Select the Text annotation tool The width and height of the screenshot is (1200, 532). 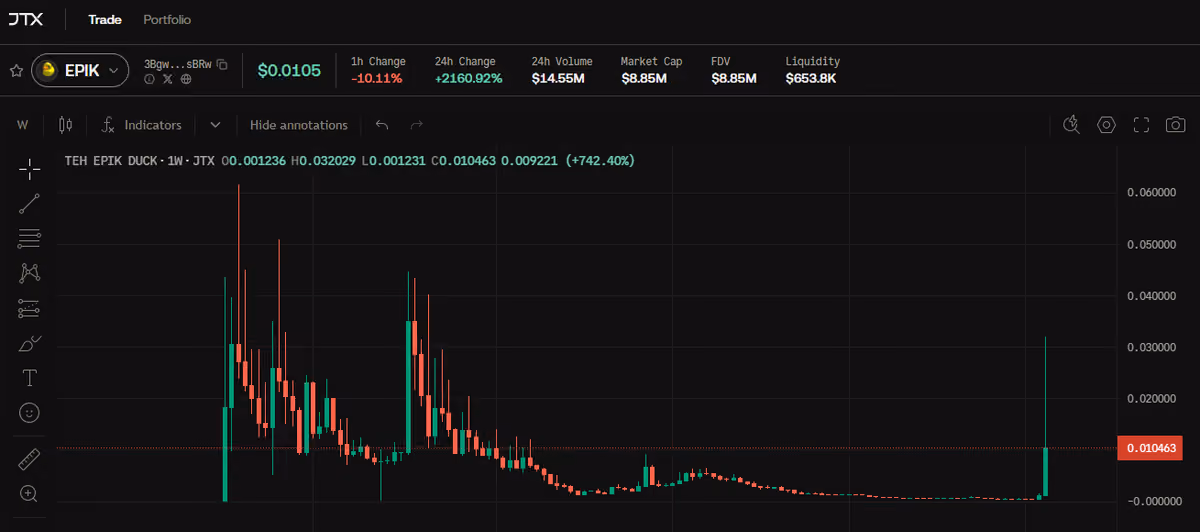30,378
